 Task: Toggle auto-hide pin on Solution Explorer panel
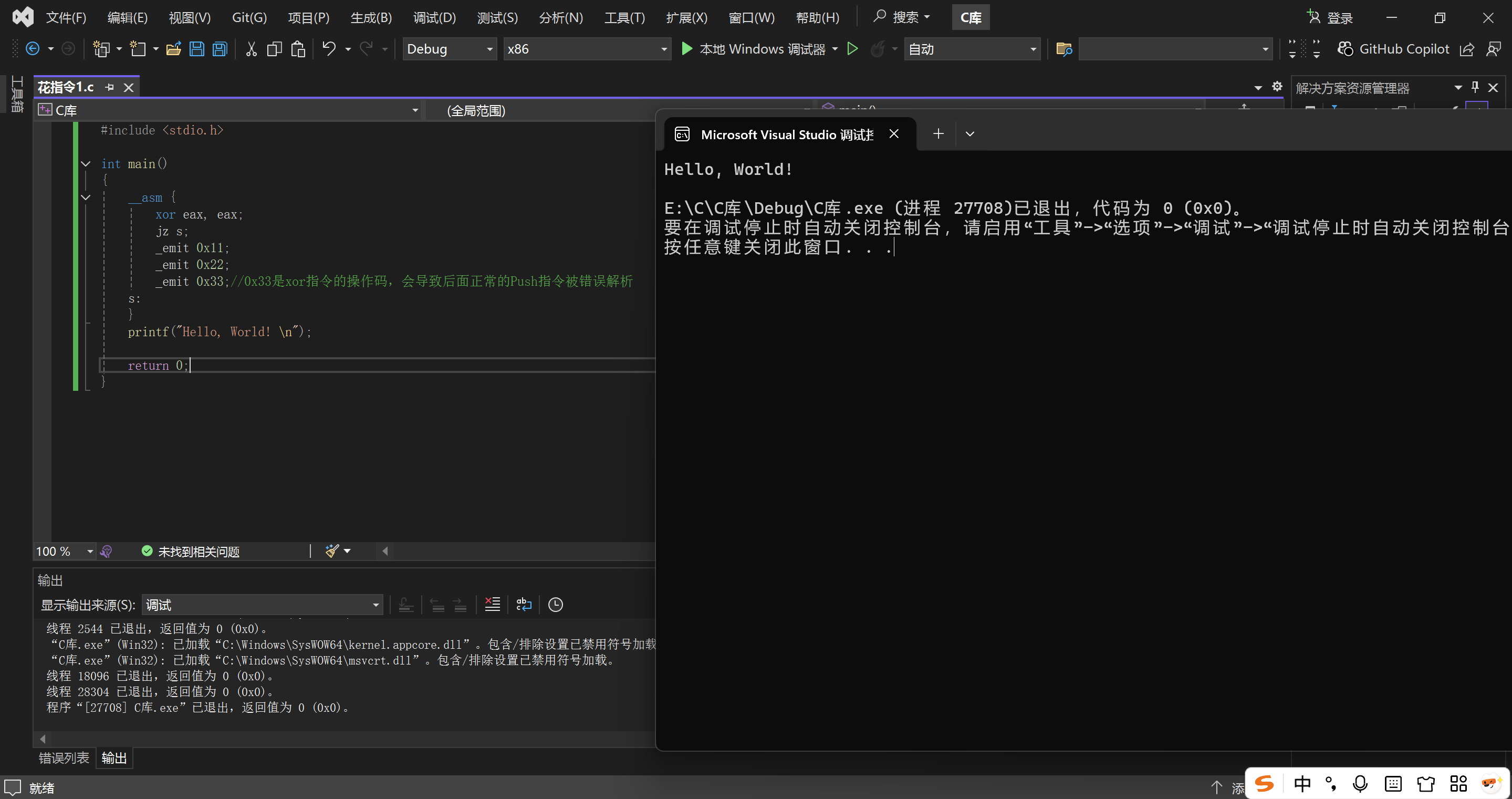[1475, 88]
